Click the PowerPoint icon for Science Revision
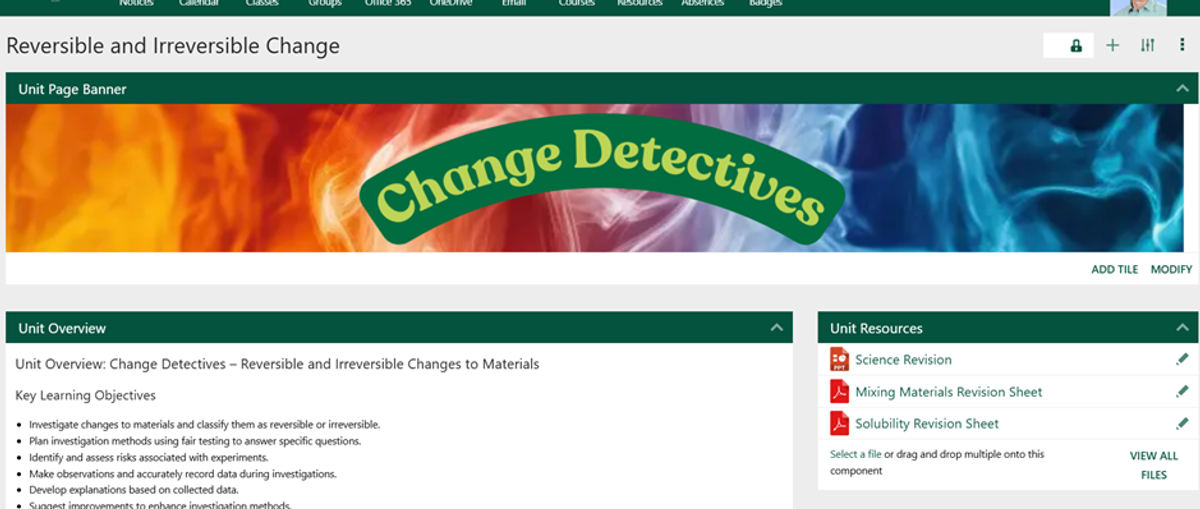The image size is (1200, 509). point(839,359)
